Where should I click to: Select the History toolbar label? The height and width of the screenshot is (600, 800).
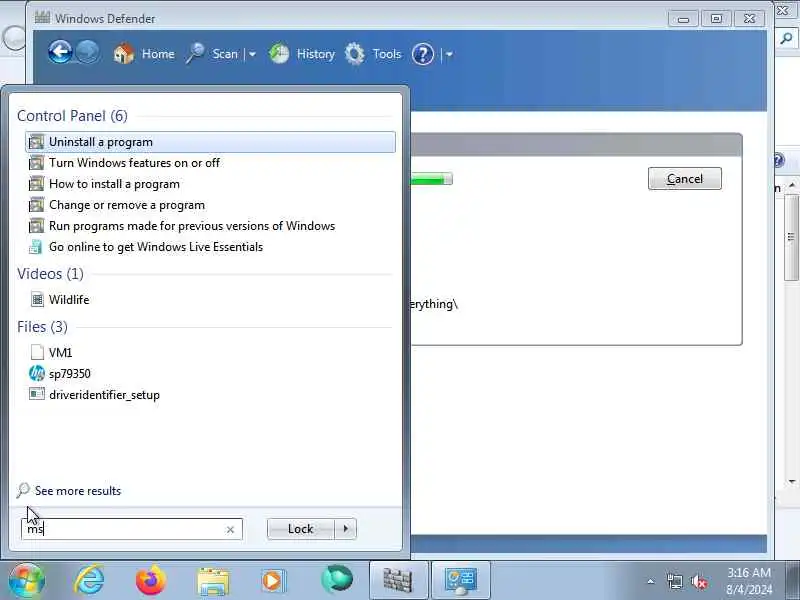pos(315,54)
